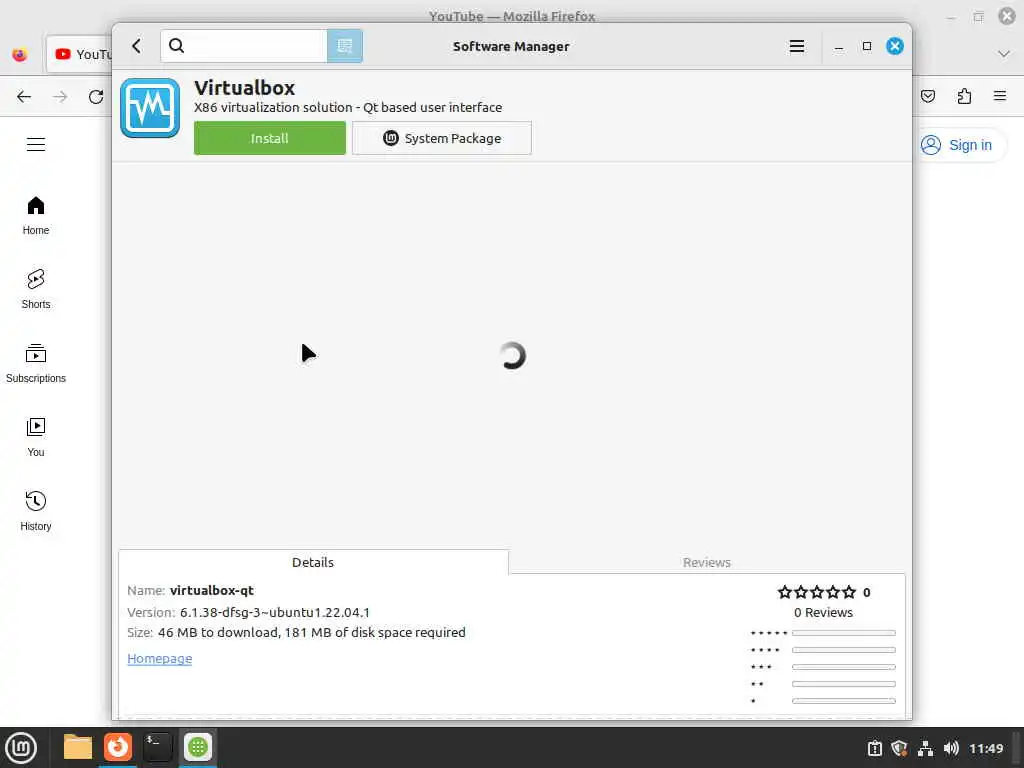1024x768 pixels.
Task: Click the 0 Reviews label
Action: [824, 613]
